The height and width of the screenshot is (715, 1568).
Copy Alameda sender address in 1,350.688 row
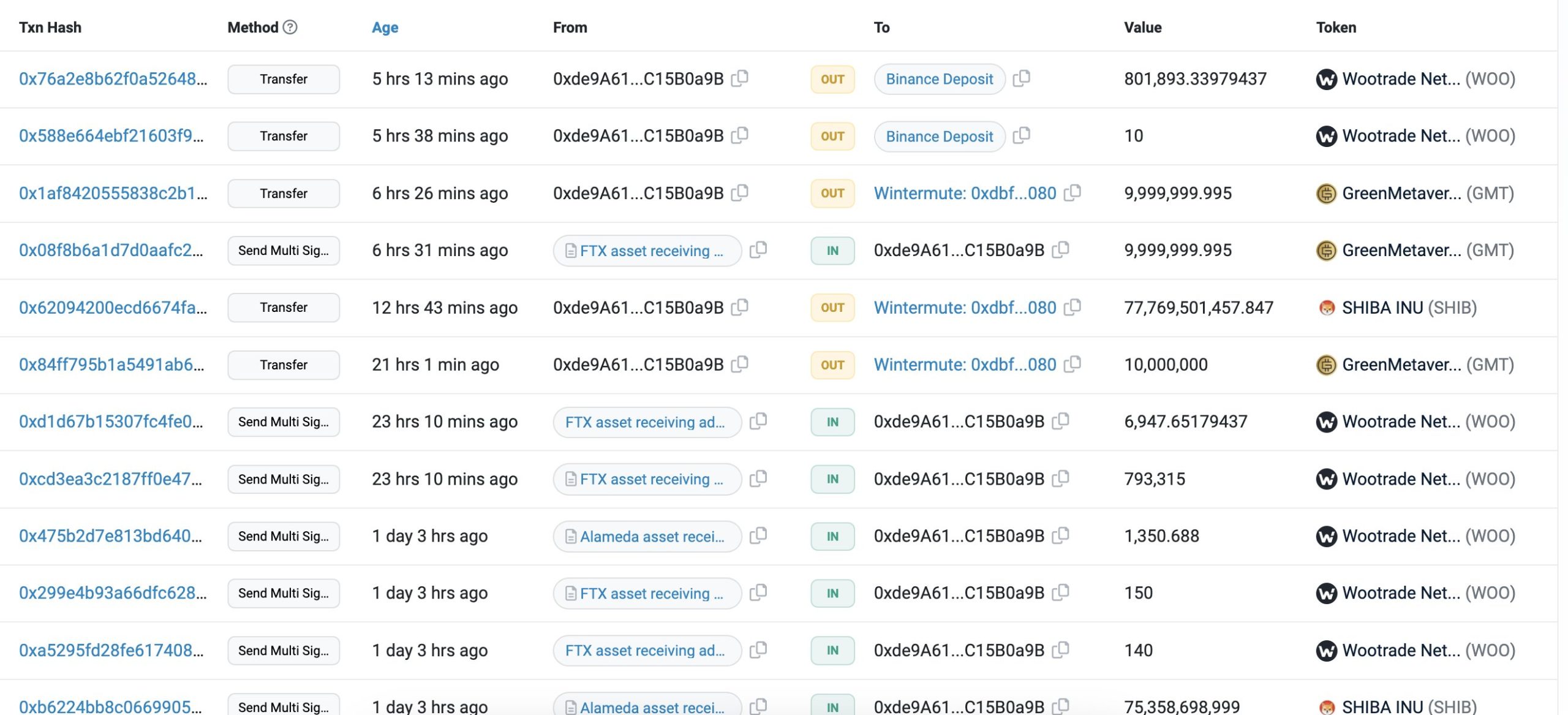click(x=758, y=536)
